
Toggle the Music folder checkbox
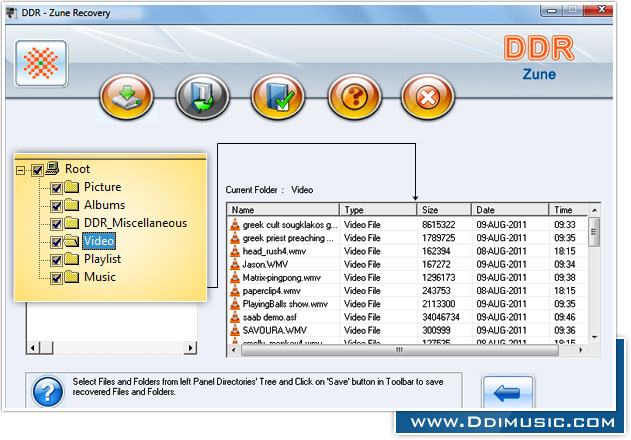coord(56,278)
